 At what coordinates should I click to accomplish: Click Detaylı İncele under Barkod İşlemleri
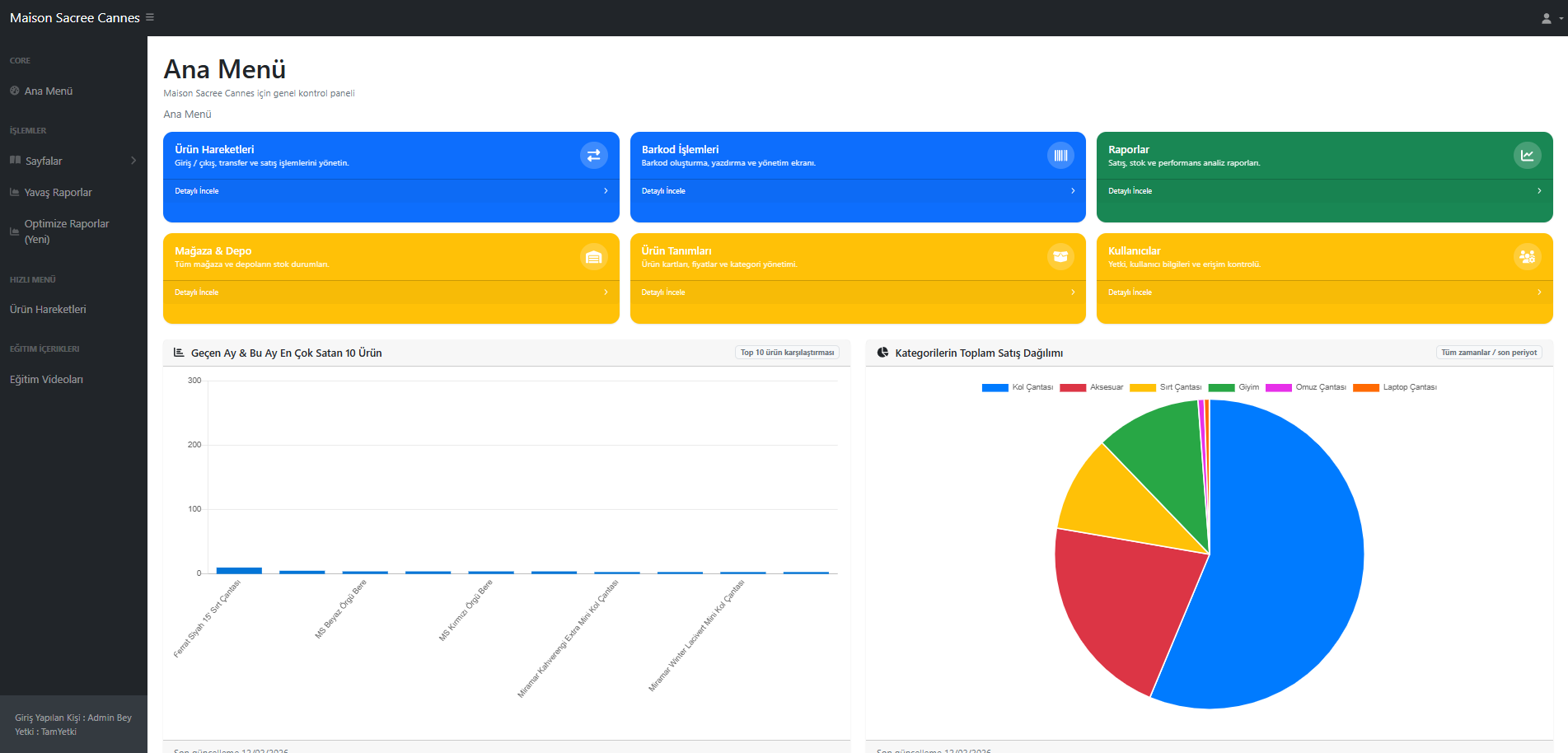tap(663, 191)
